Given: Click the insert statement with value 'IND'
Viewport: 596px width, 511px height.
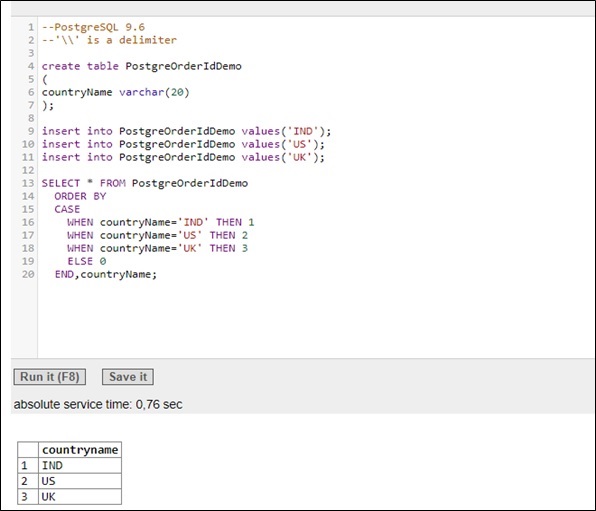Looking at the screenshot, I should [x=186, y=131].
